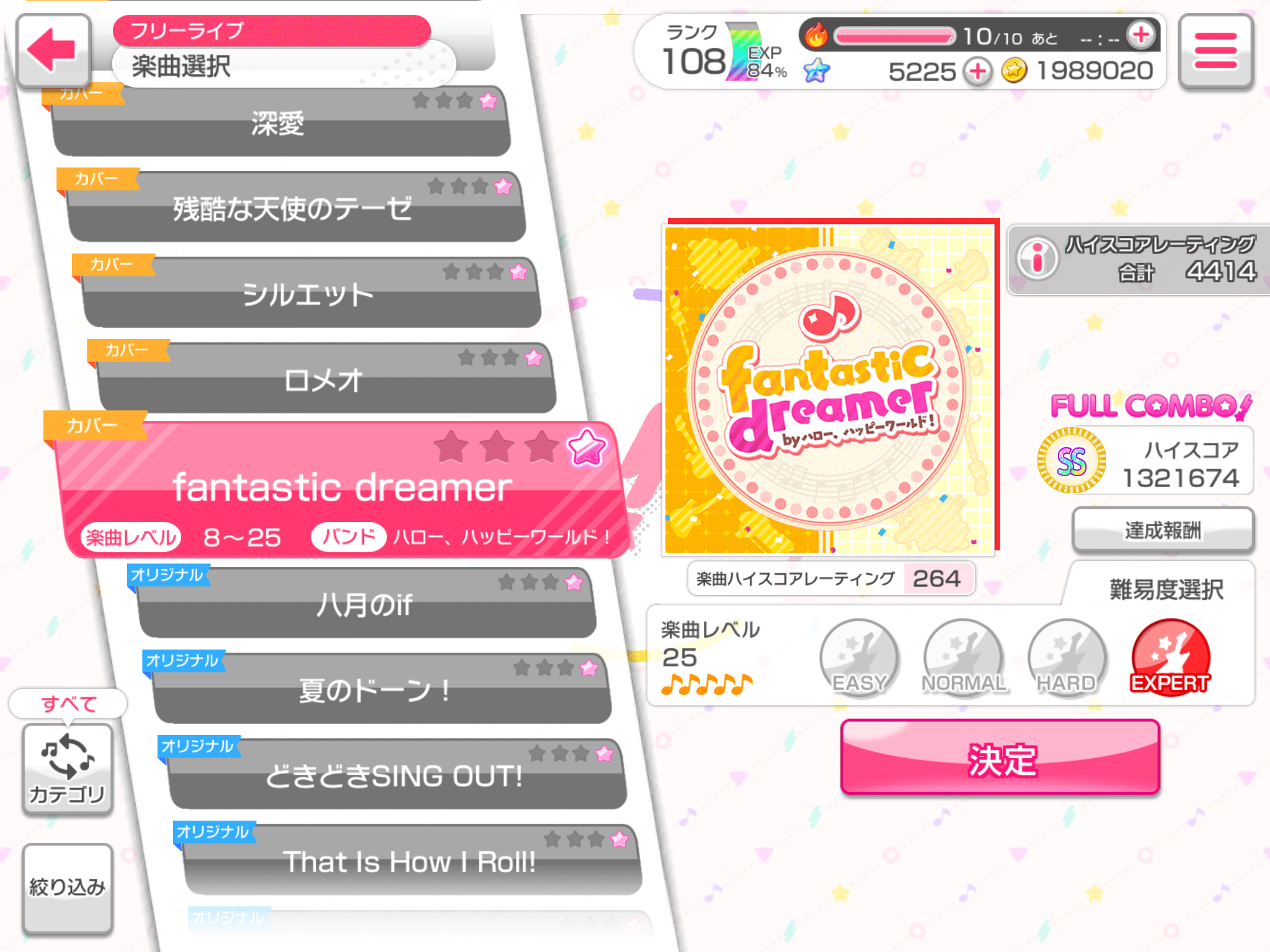Choose the song 残酷な天使のテーゼ
This screenshot has height=952, width=1270.
pyautogui.click(x=294, y=206)
